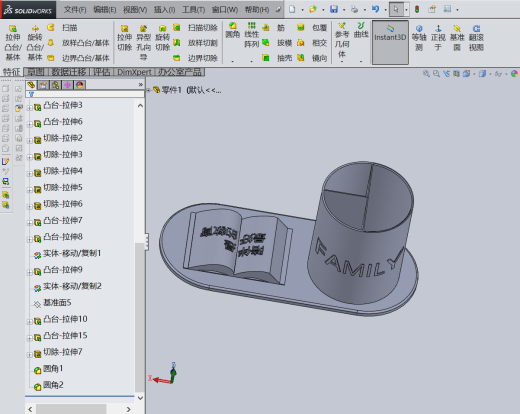Select the Mirror (镜向) feature
This screenshot has width=520, height=414.
(x=312, y=58)
